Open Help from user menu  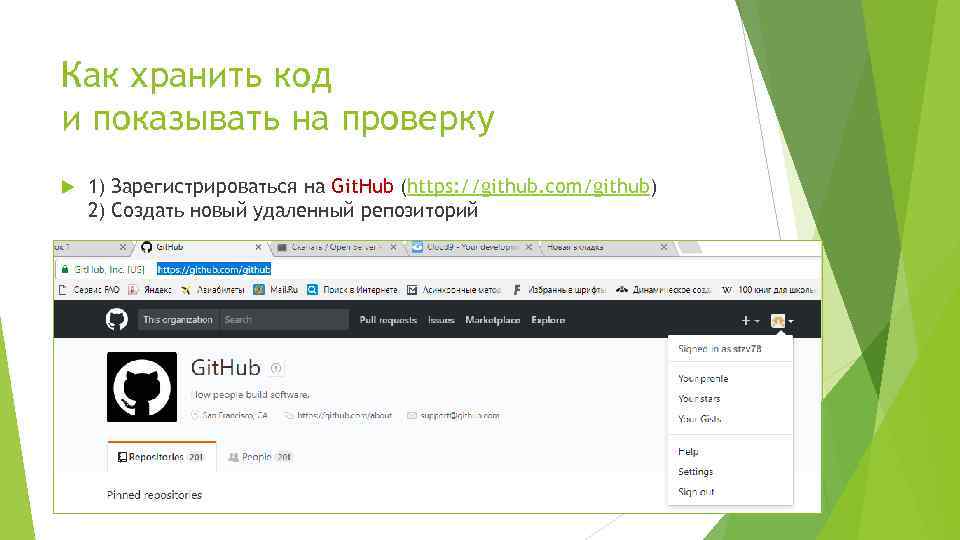pos(688,451)
